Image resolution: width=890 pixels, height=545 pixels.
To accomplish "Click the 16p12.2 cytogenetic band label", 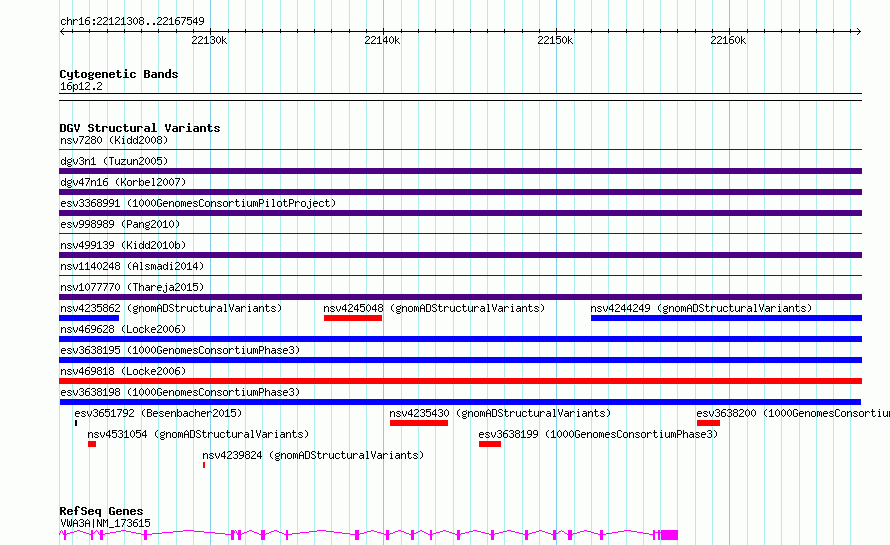I will click(81, 86).
